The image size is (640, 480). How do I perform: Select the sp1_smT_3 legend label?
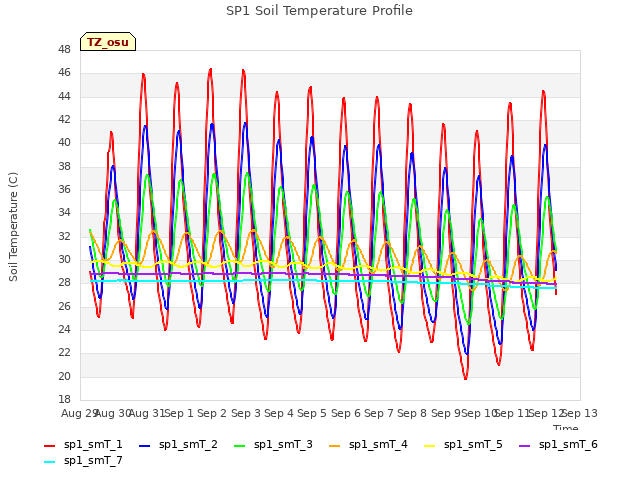283,445
